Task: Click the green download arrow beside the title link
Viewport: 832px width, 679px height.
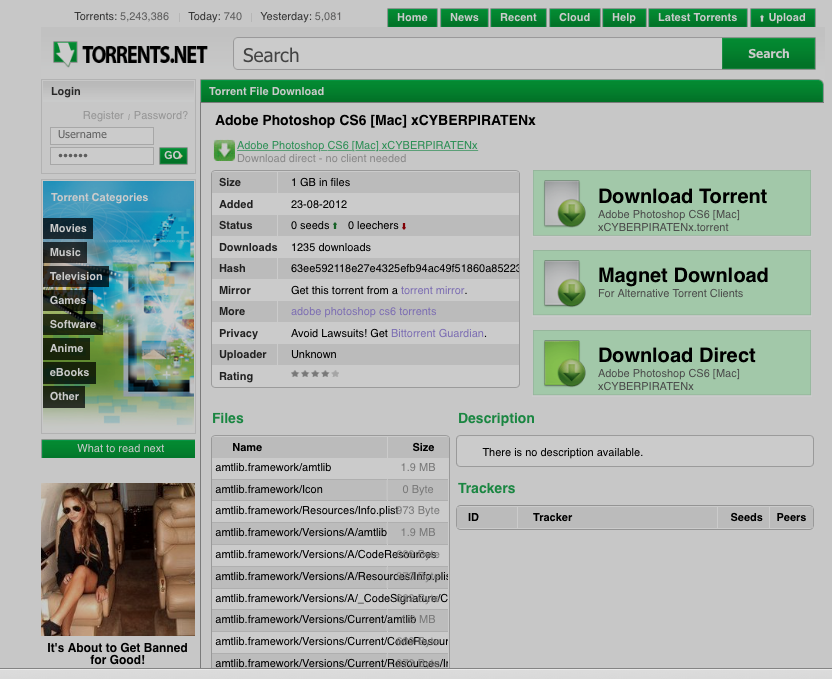Action: [224, 151]
